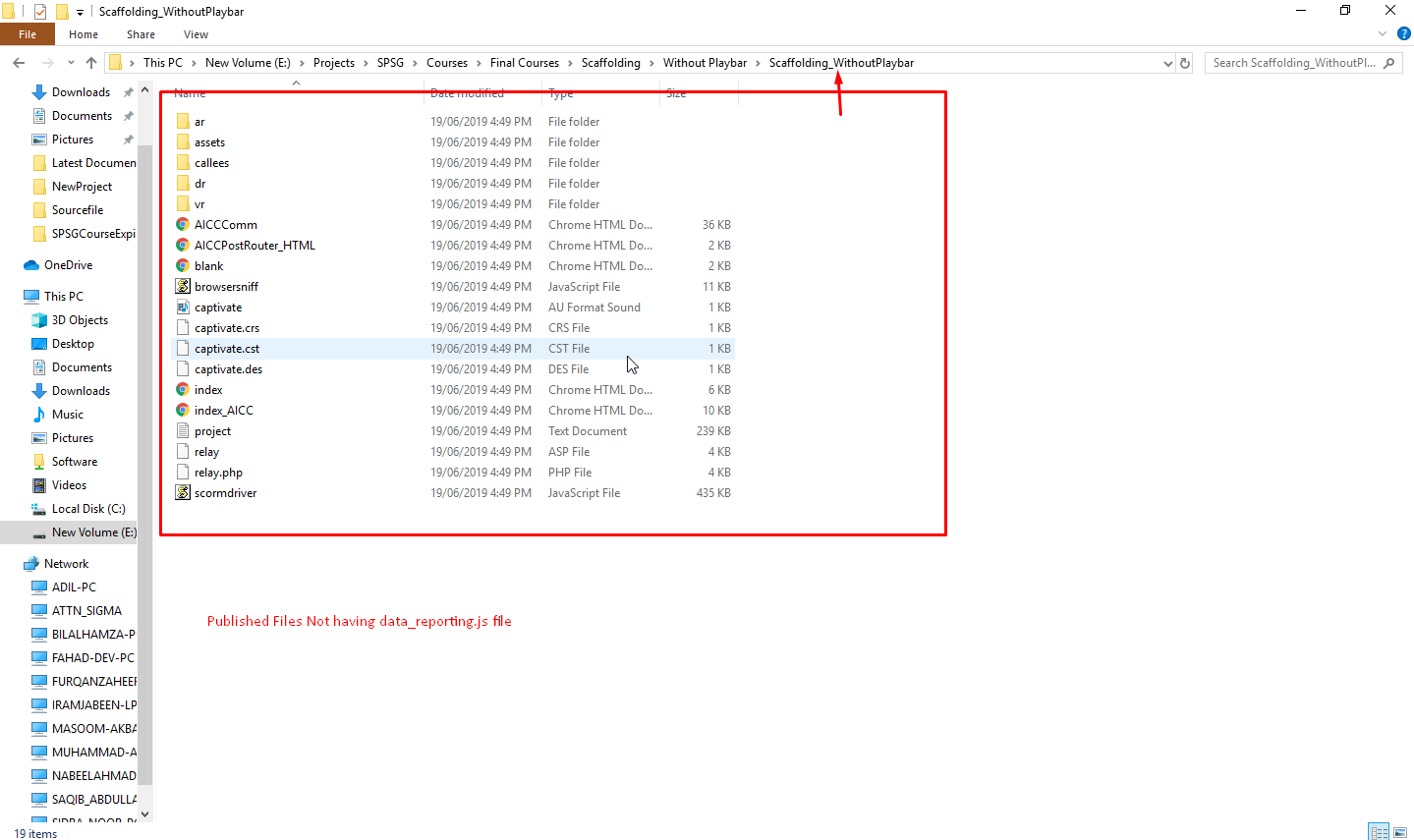The image size is (1414, 840).
Task: Open the assets folder
Action: coord(209,142)
